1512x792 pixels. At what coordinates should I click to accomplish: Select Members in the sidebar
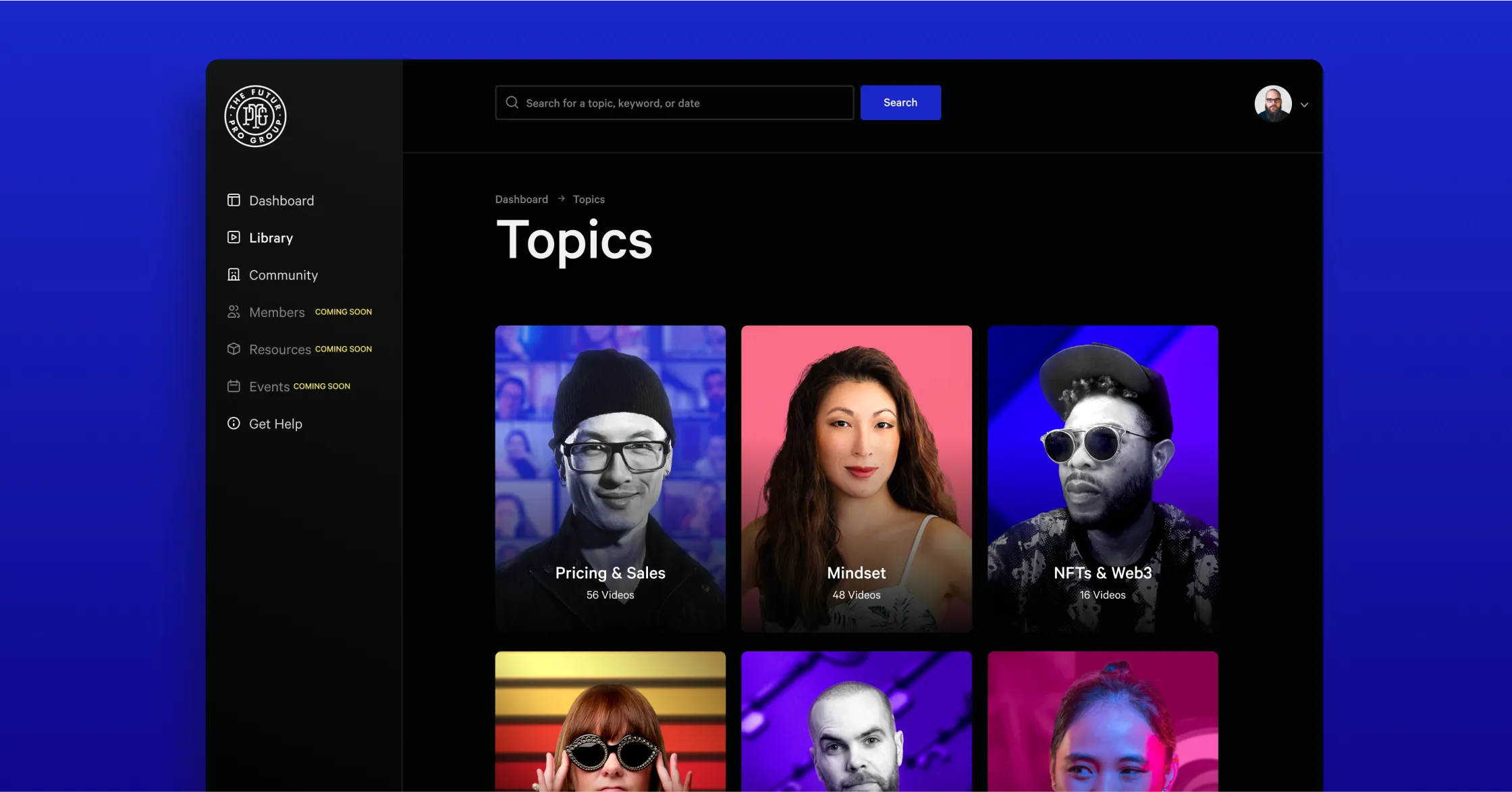(x=277, y=312)
